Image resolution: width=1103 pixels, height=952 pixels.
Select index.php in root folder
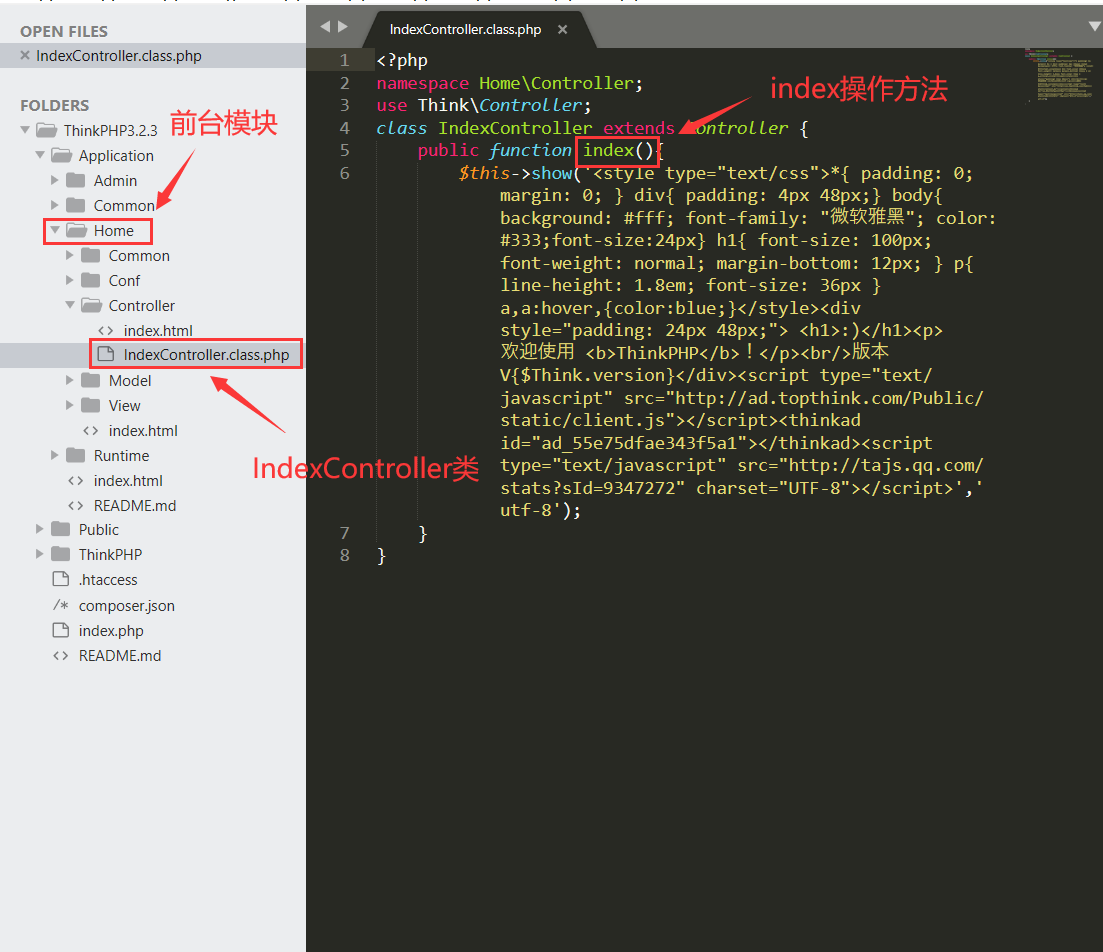111,631
